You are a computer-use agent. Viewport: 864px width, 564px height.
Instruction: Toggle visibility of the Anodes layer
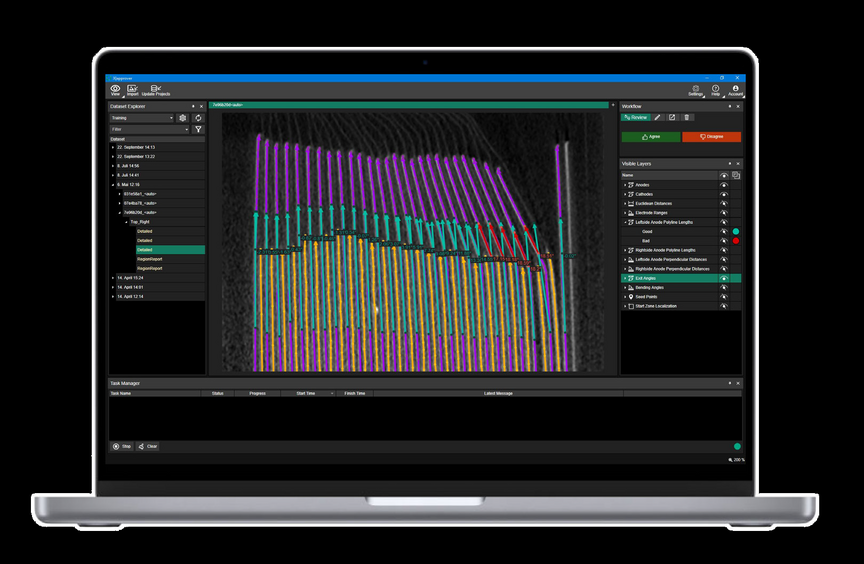723,185
